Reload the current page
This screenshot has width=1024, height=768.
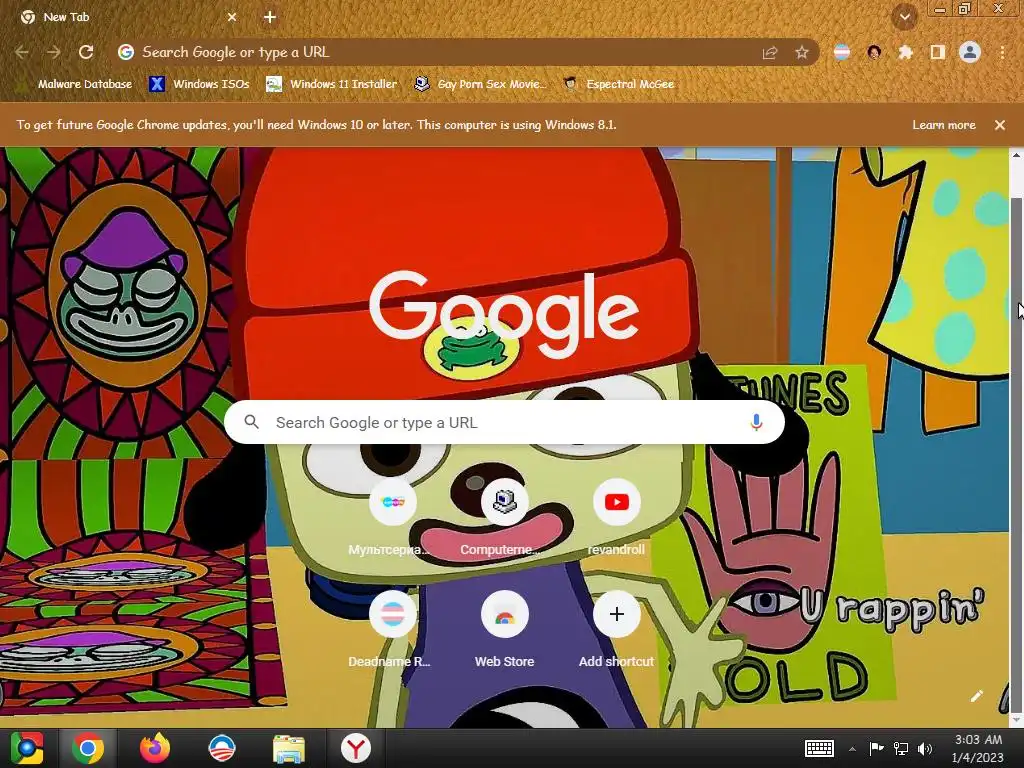(x=86, y=52)
